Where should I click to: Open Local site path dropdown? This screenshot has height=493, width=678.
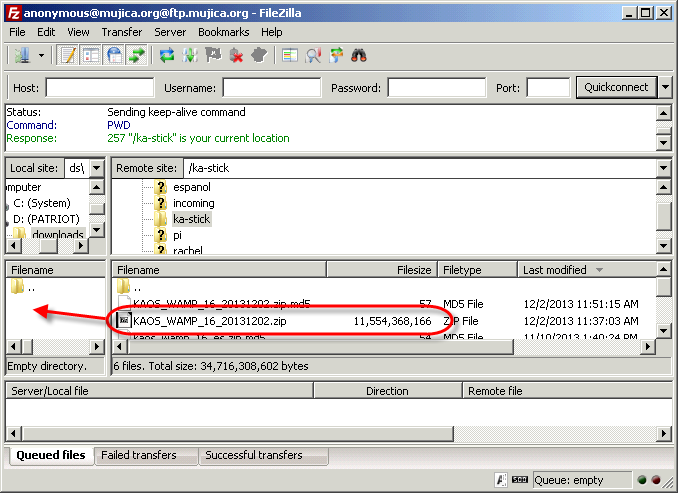click(x=97, y=168)
